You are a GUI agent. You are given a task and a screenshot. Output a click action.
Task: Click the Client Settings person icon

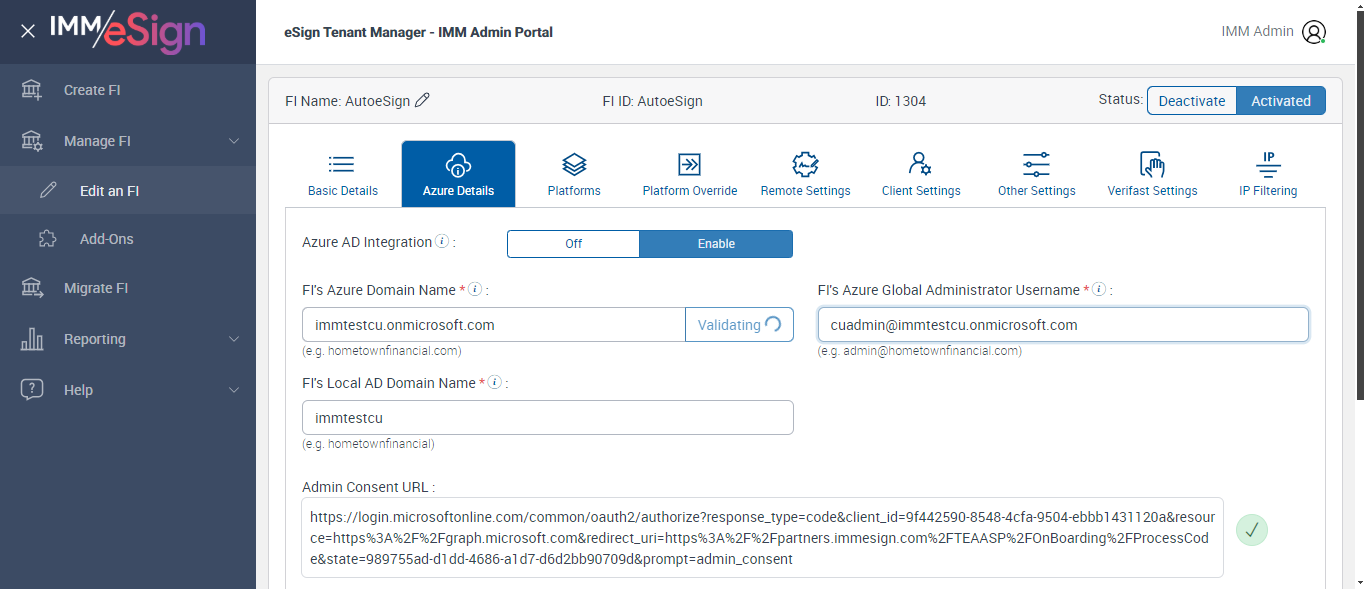pyautogui.click(x=920, y=164)
